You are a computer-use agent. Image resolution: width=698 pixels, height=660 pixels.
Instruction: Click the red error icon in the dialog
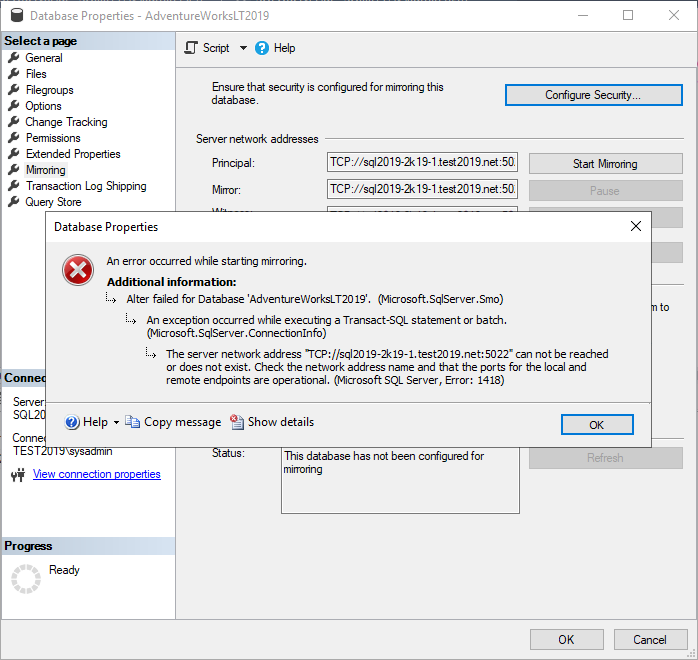tap(78, 270)
